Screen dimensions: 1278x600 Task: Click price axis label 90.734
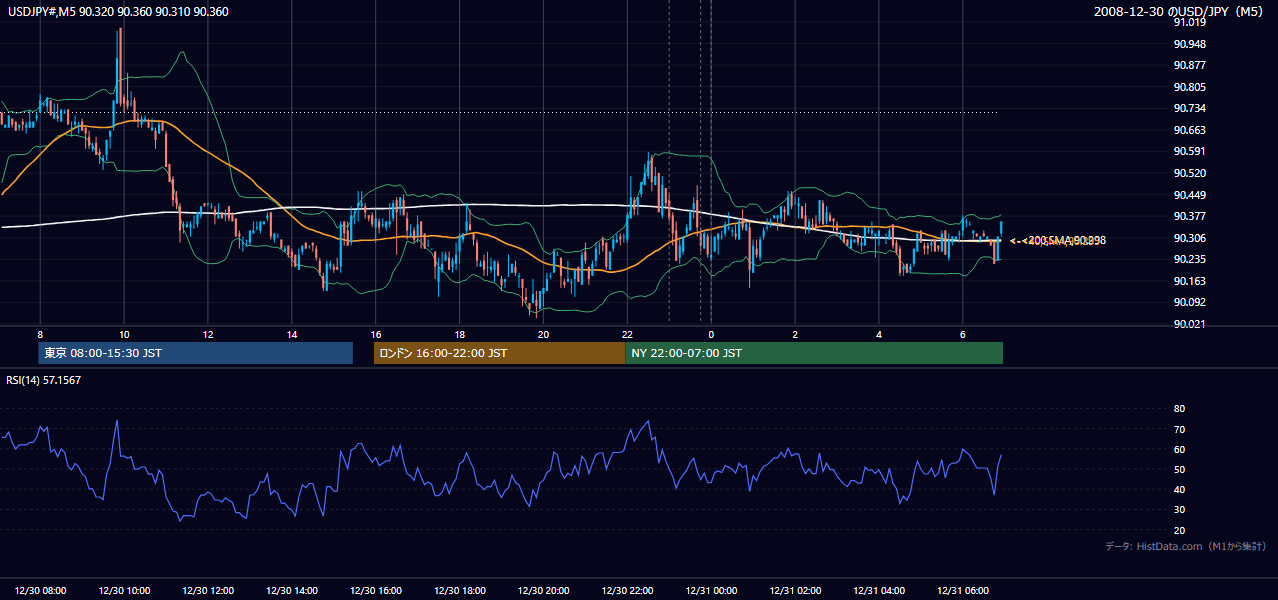pyautogui.click(x=1190, y=108)
